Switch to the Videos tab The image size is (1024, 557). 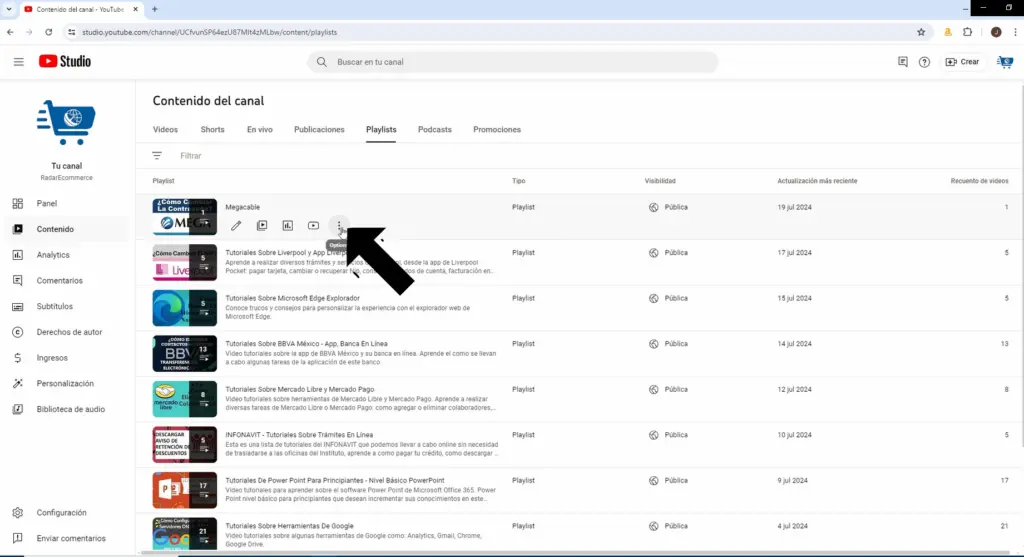pyautogui.click(x=165, y=129)
